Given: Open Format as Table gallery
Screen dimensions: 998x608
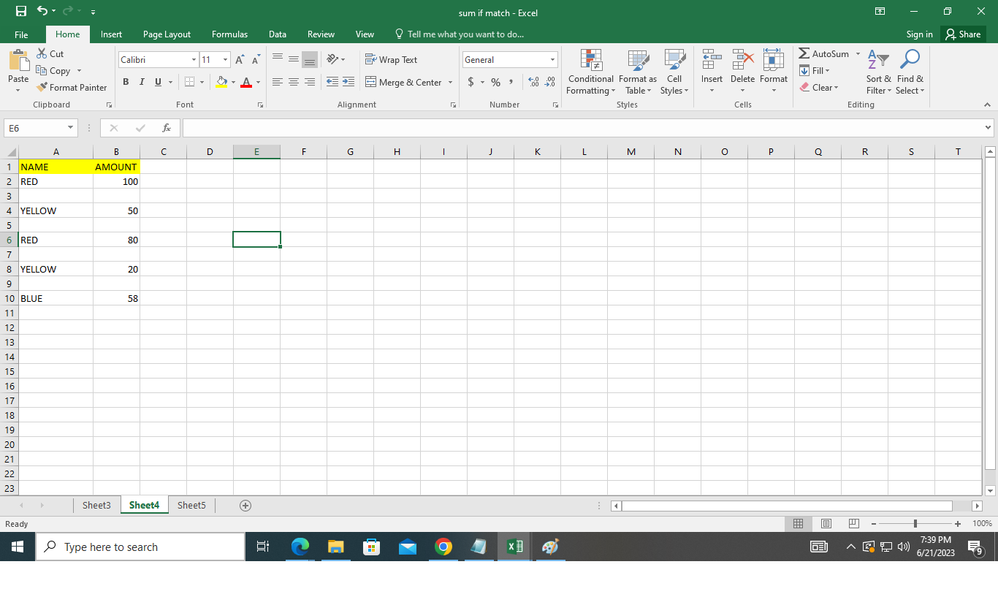Looking at the screenshot, I should [637, 73].
